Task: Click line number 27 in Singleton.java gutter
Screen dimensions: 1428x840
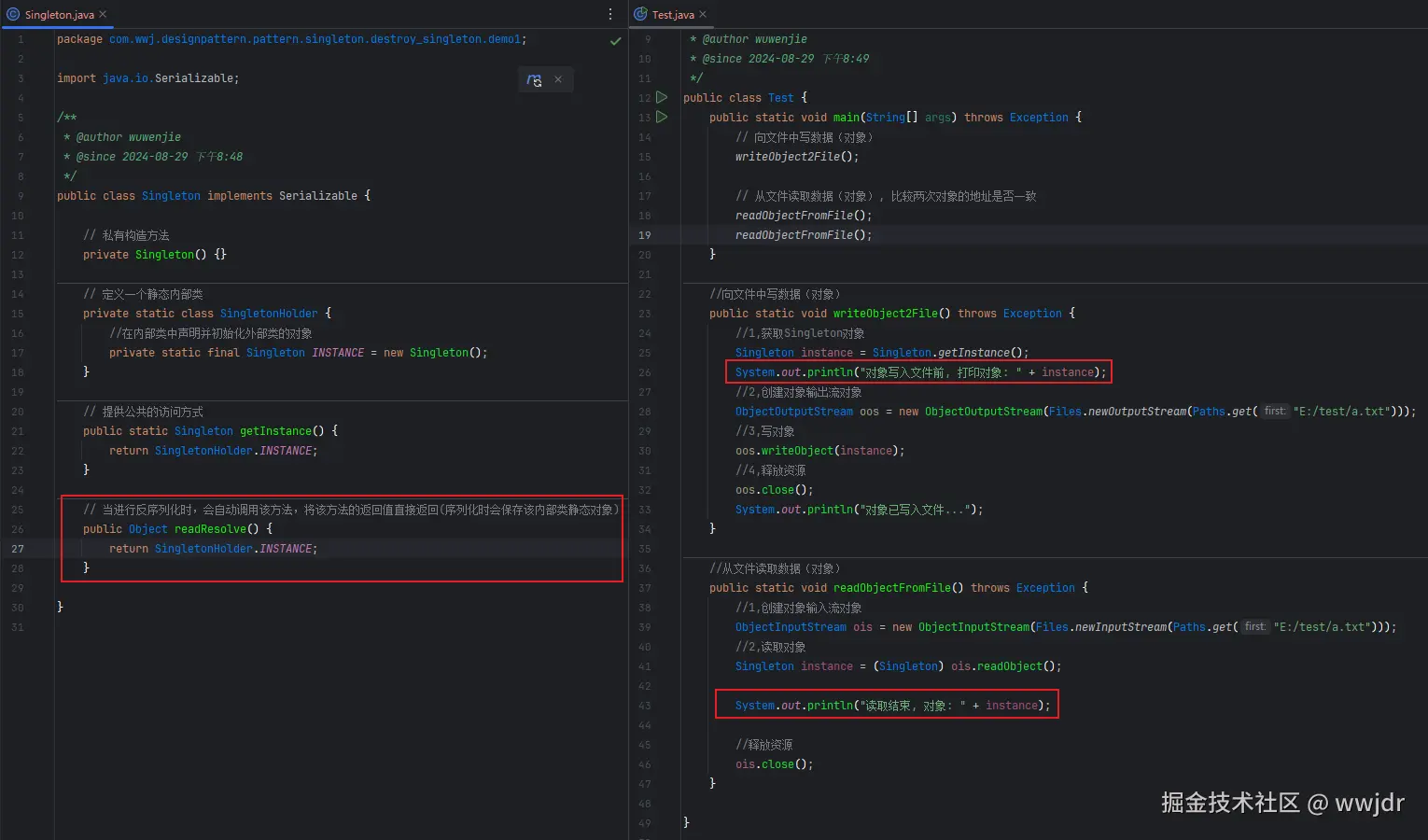Action: (18, 549)
